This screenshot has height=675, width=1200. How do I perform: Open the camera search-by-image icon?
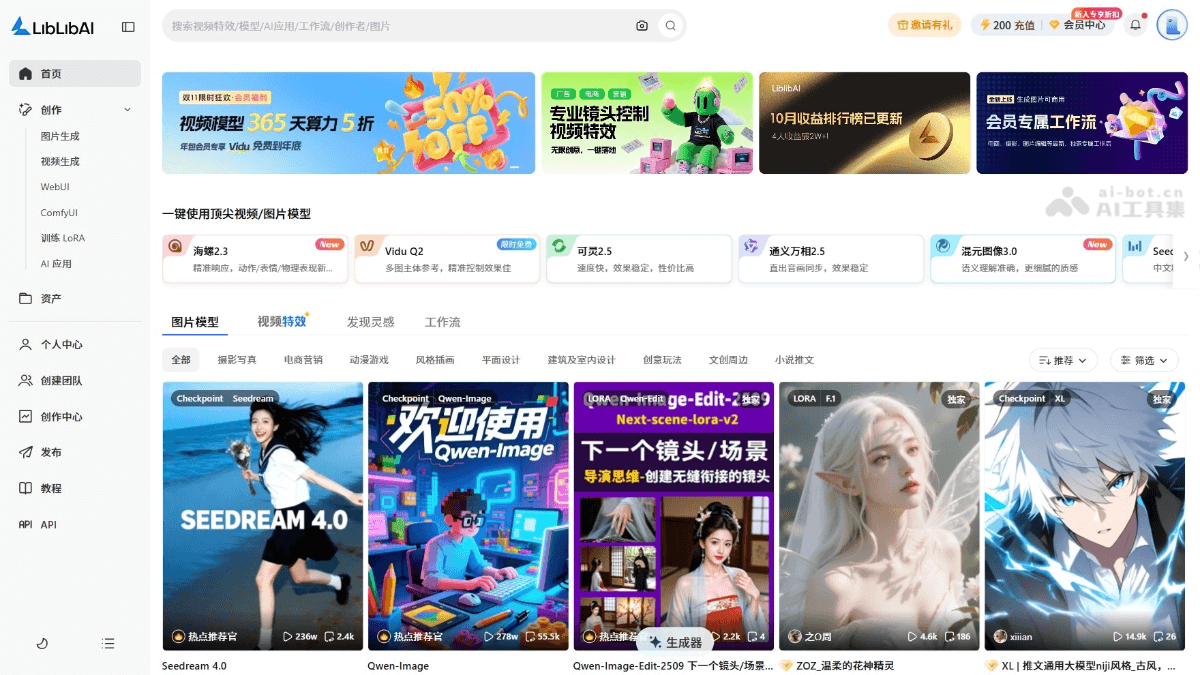pyautogui.click(x=642, y=25)
